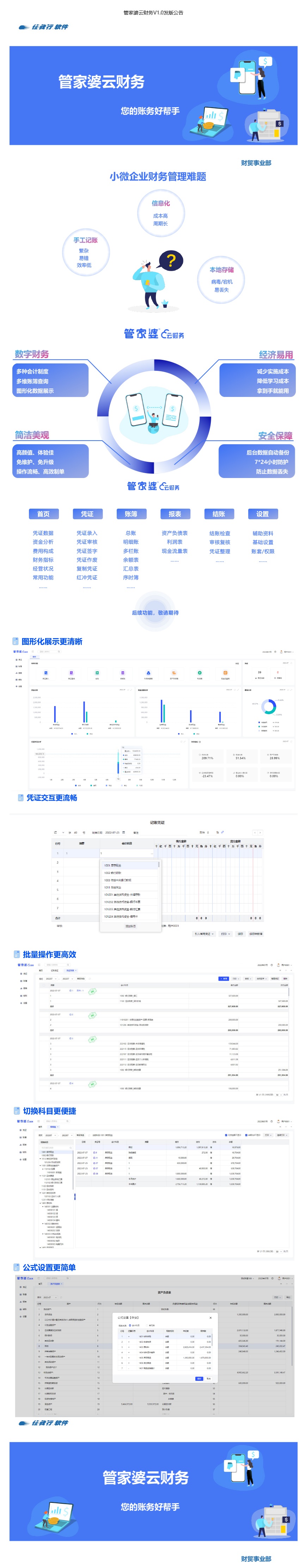
Task: Click the 安全保障 feature heading
Action: coord(276,435)
